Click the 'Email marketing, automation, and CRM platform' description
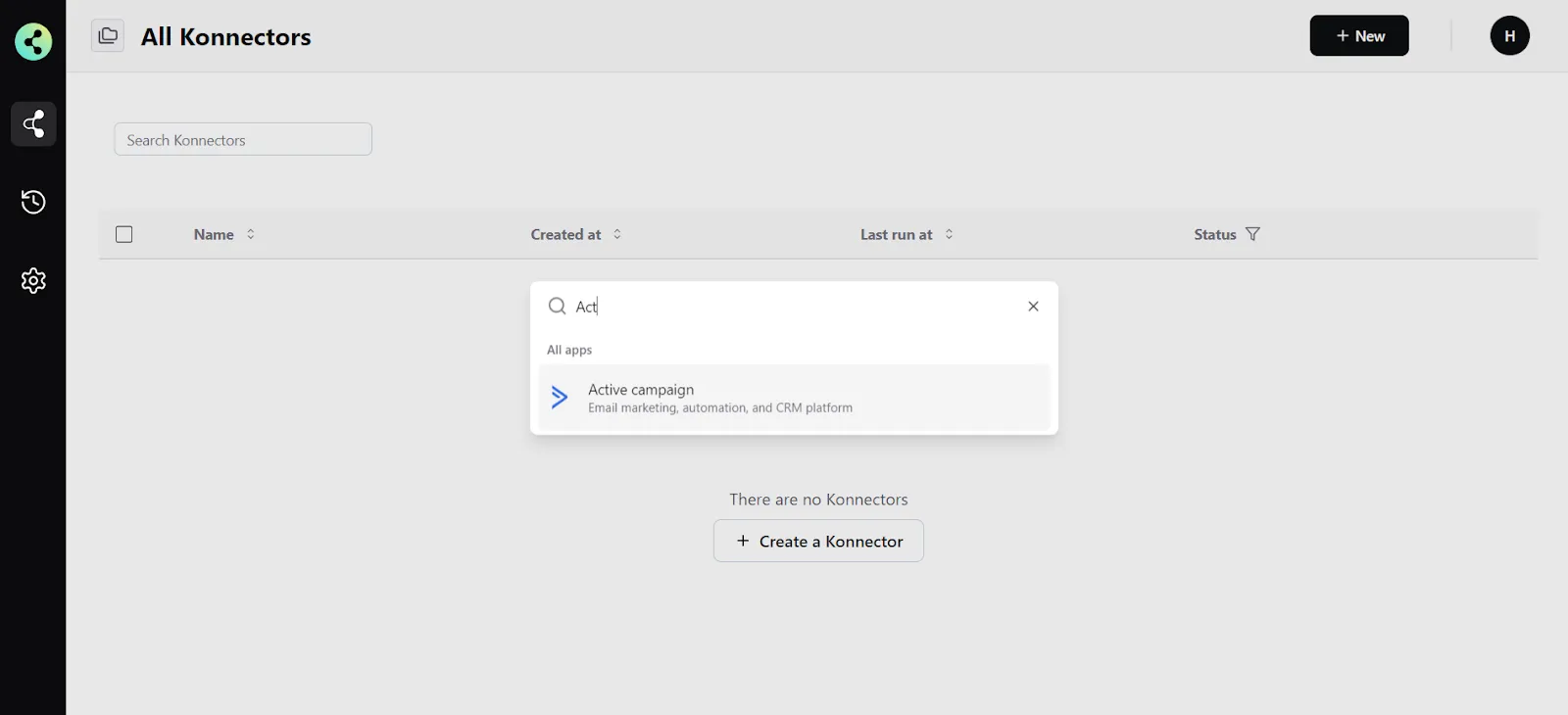The width and height of the screenshot is (1568, 715). (720, 408)
